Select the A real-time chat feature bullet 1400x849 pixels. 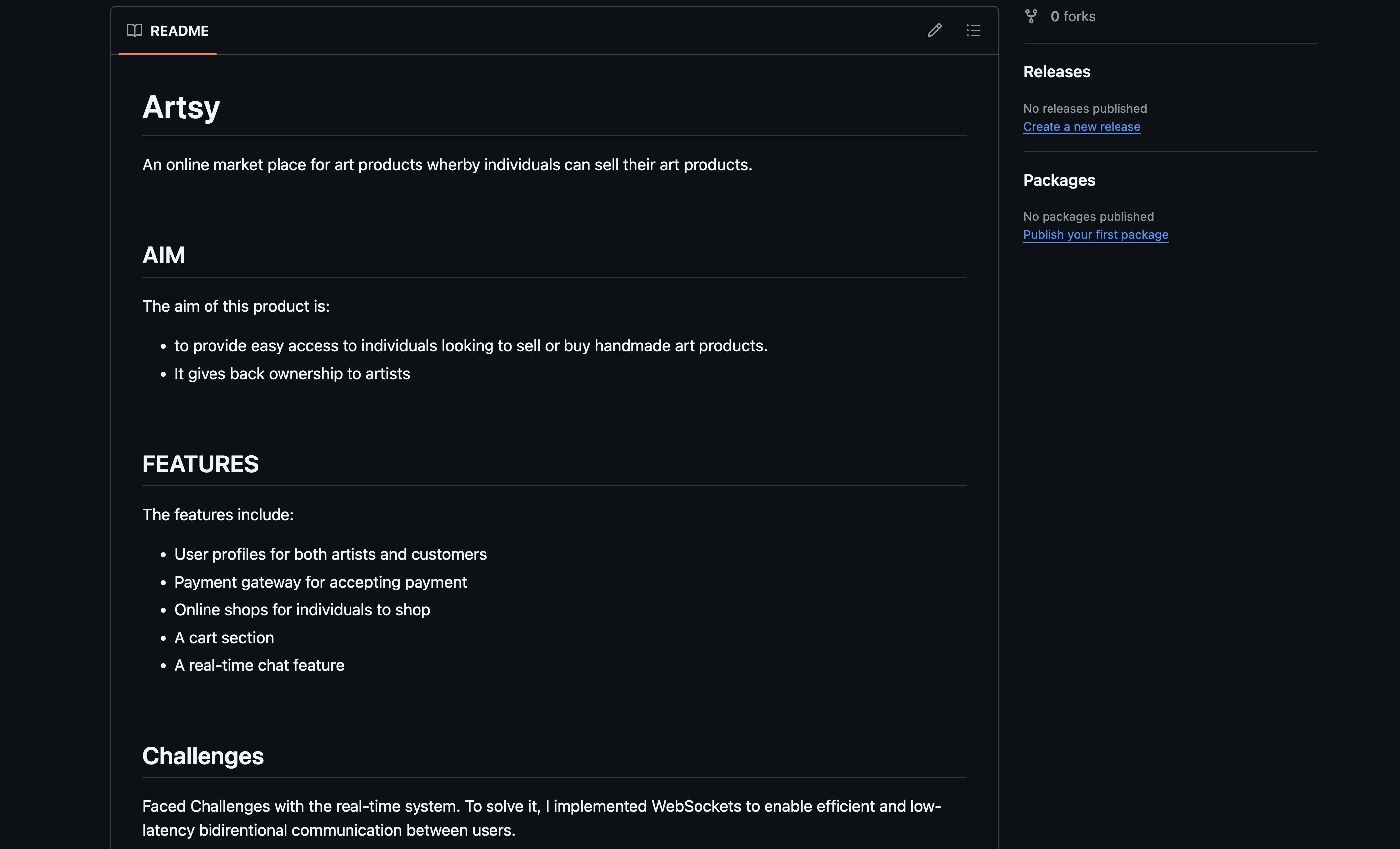pyautogui.click(x=259, y=665)
